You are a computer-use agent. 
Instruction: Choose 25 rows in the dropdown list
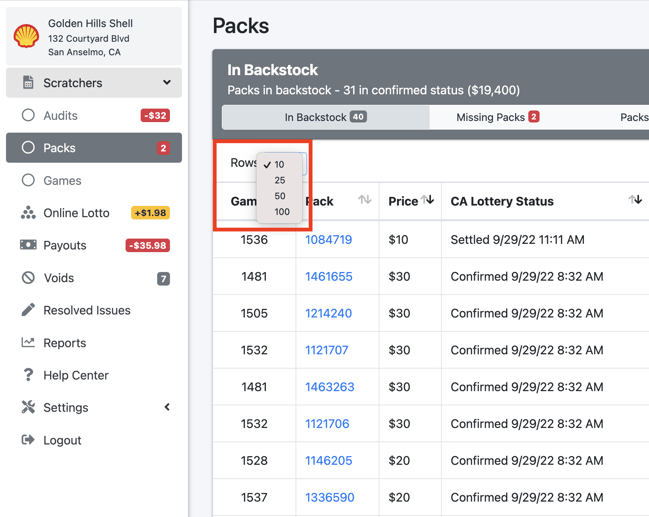pos(280,180)
